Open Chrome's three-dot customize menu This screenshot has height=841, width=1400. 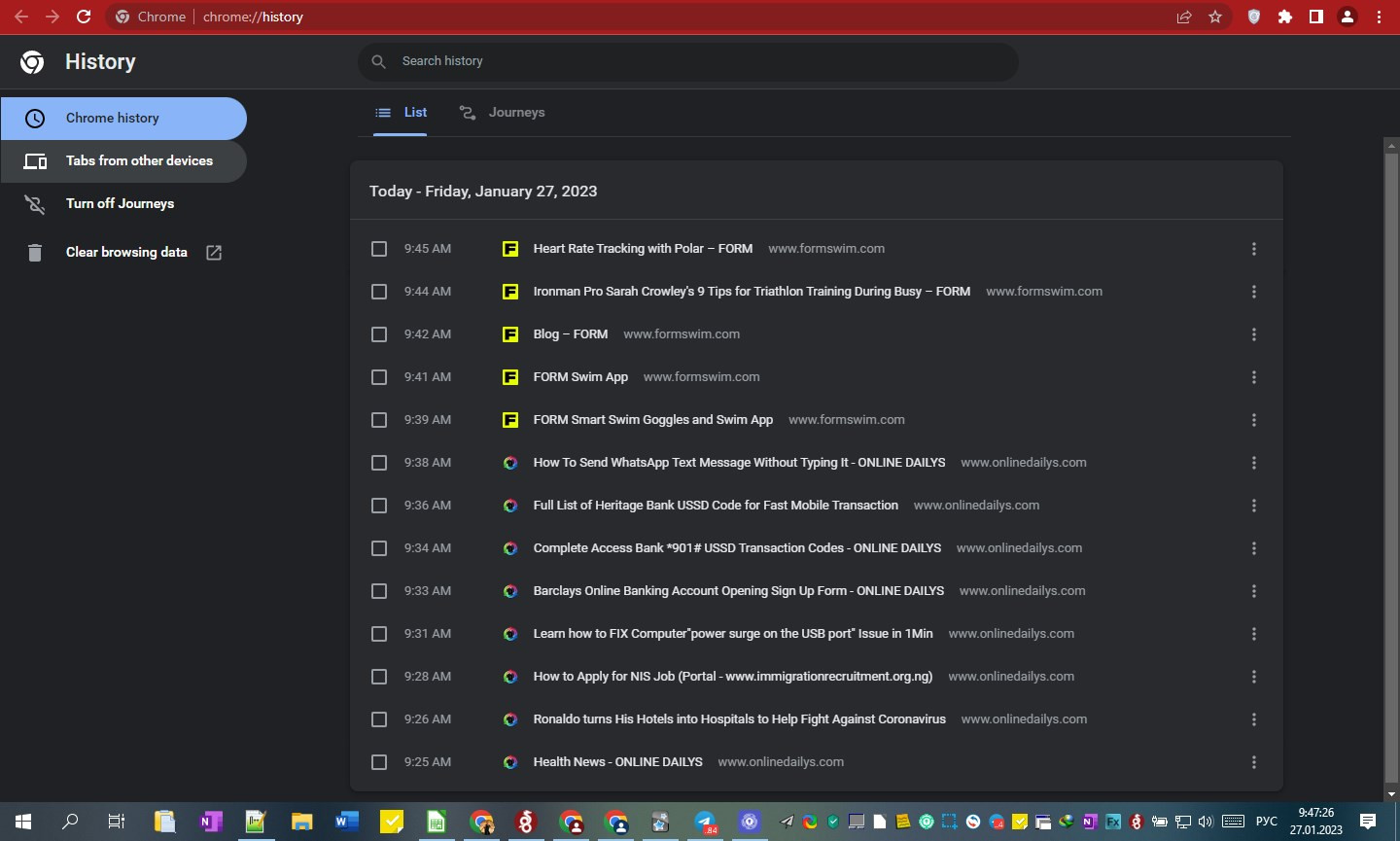click(1379, 17)
